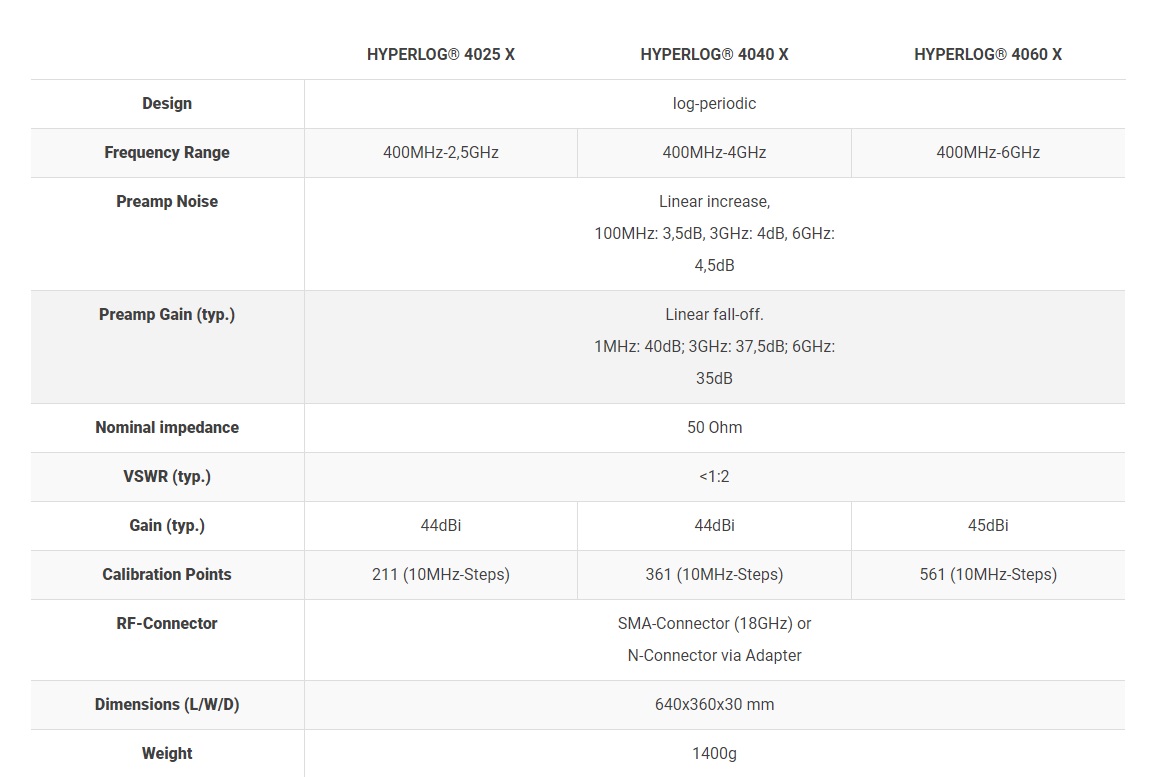Click the 44dBi cell under 4025 X

coord(440,526)
